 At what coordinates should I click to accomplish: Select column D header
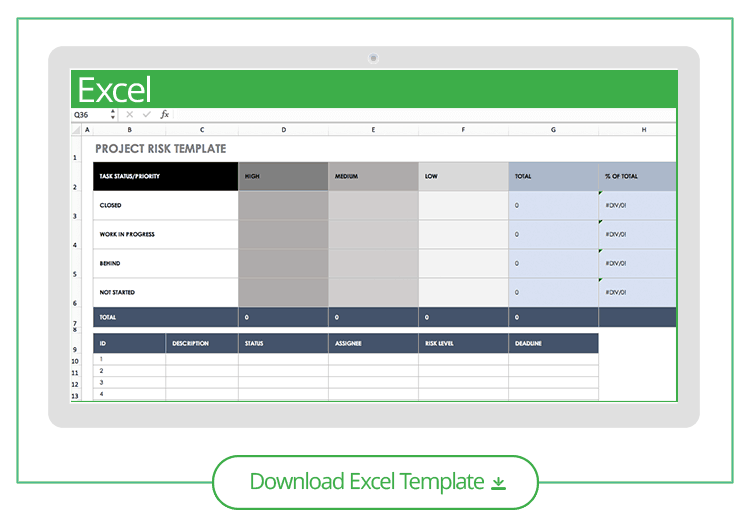tap(284, 129)
